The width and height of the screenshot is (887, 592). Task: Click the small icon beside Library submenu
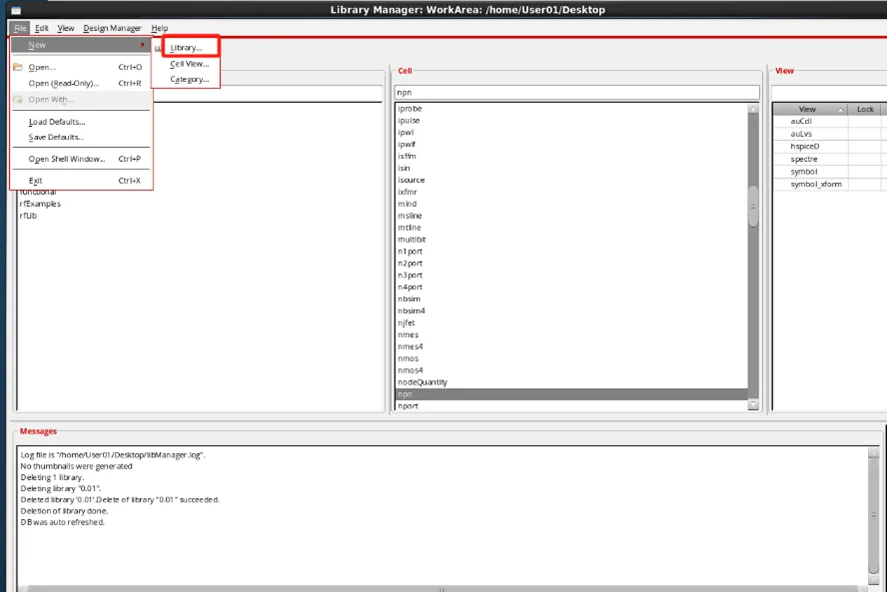click(x=159, y=47)
